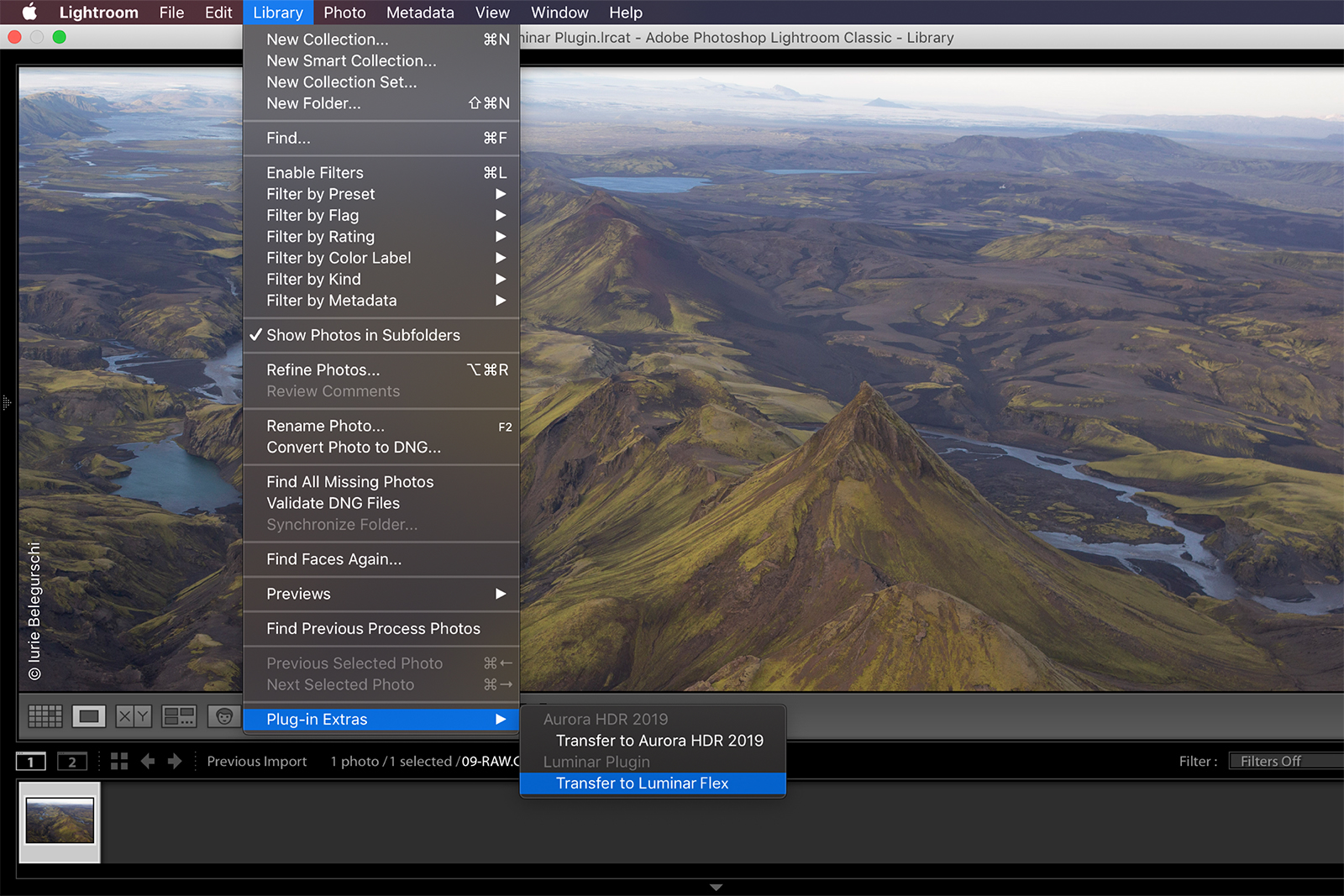Choose Refine Photos...
Image resolution: width=1344 pixels, height=896 pixels.
[381, 369]
